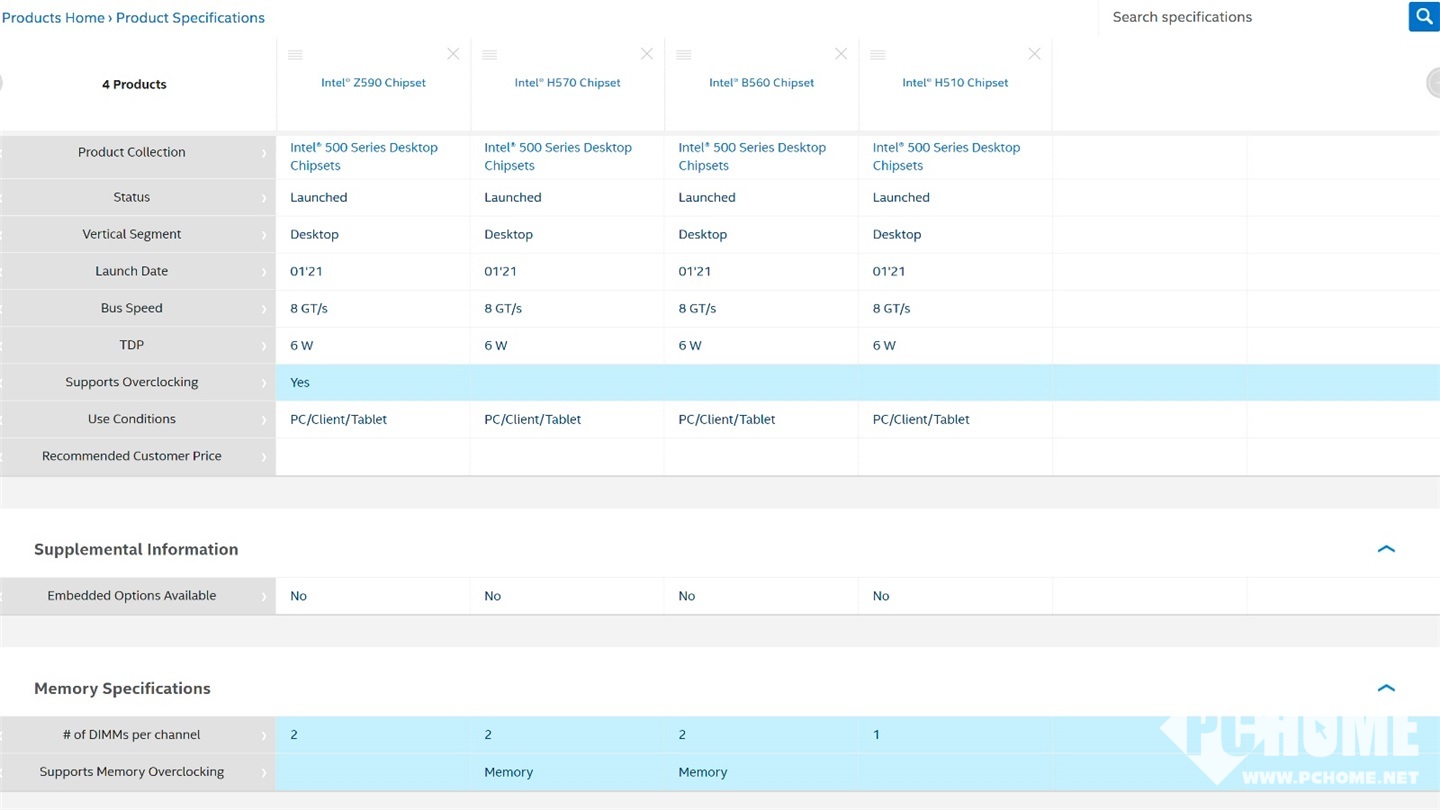Open Product Specifications breadcrumb link

[190, 18]
